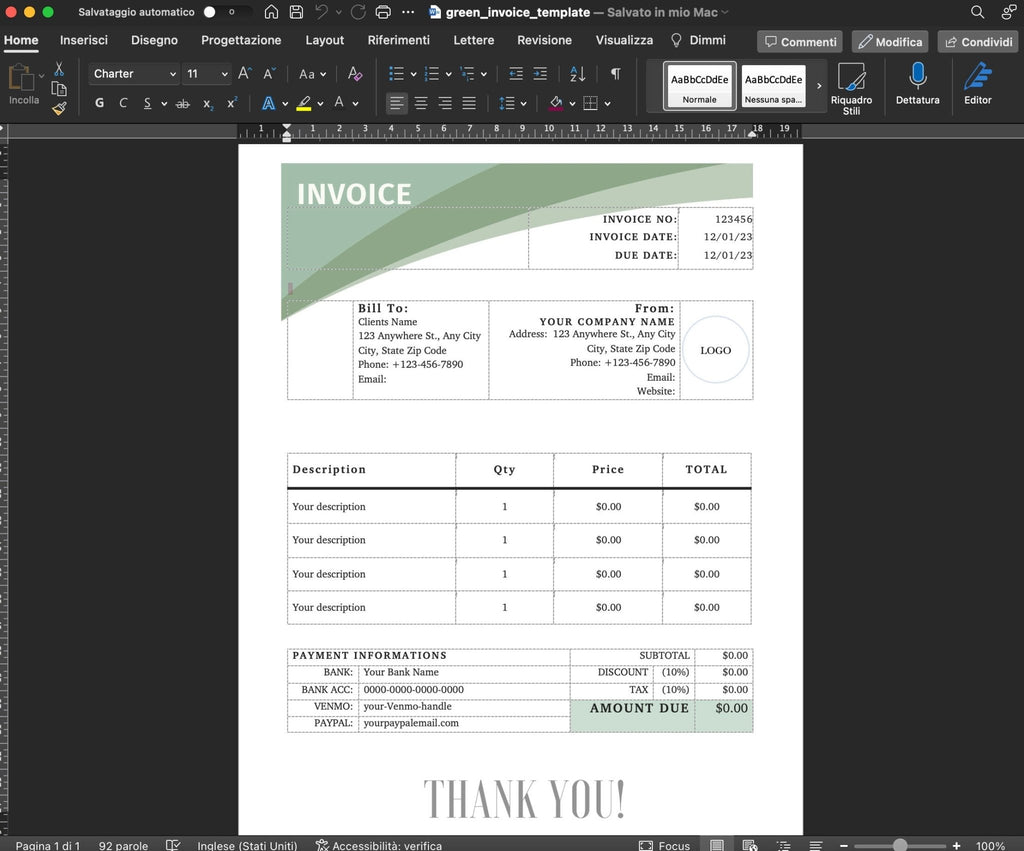Screen dimensions: 1024x851
Task: Open the font size dropdown
Action: [x=206, y=74]
